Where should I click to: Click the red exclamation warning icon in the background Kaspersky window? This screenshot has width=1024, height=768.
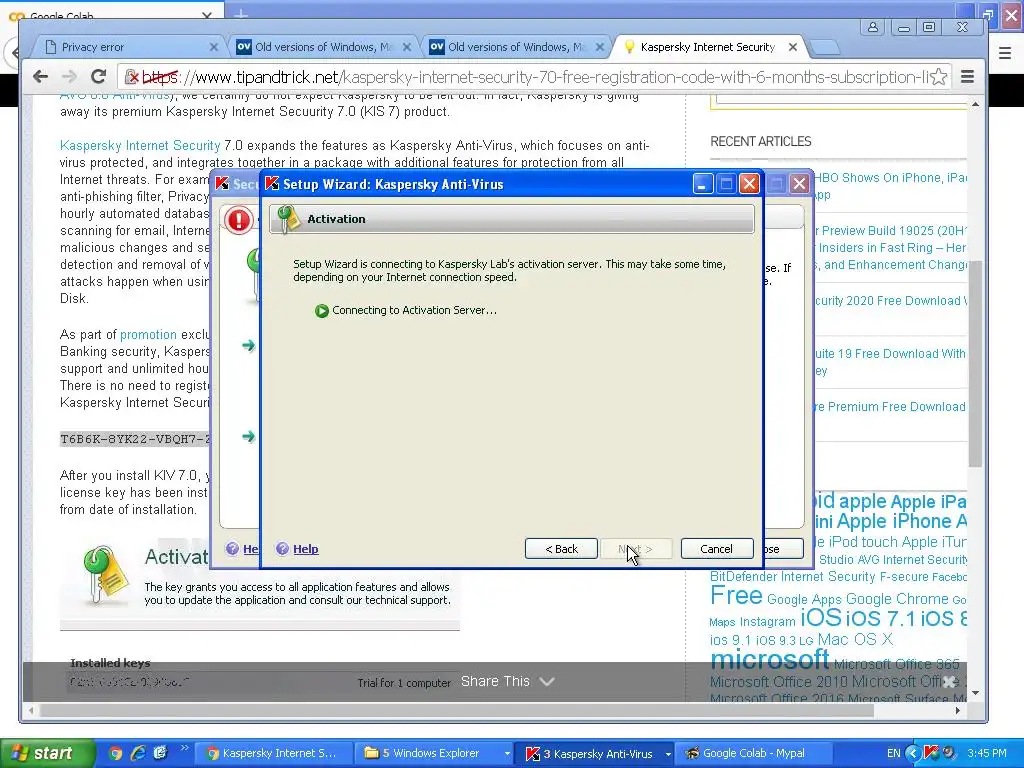point(239,219)
